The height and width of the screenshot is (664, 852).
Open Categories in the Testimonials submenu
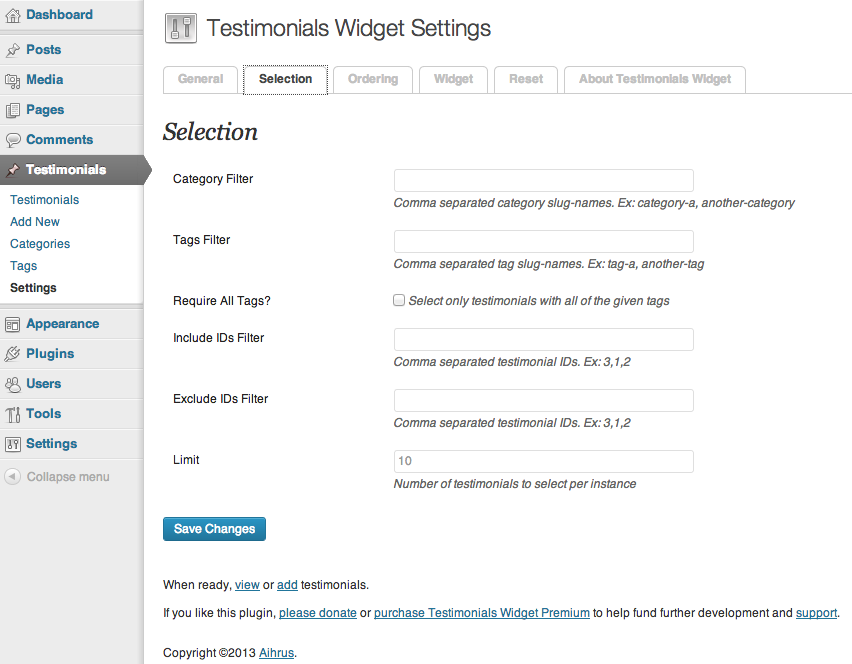pos(40,244)
